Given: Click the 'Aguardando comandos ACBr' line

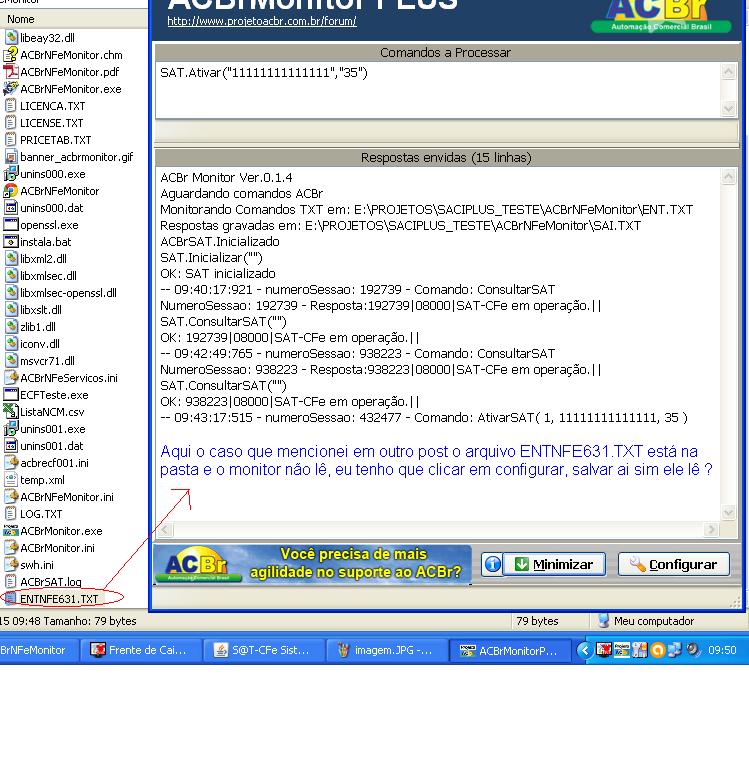Looking at the screenshot, I should pos(242,193).
